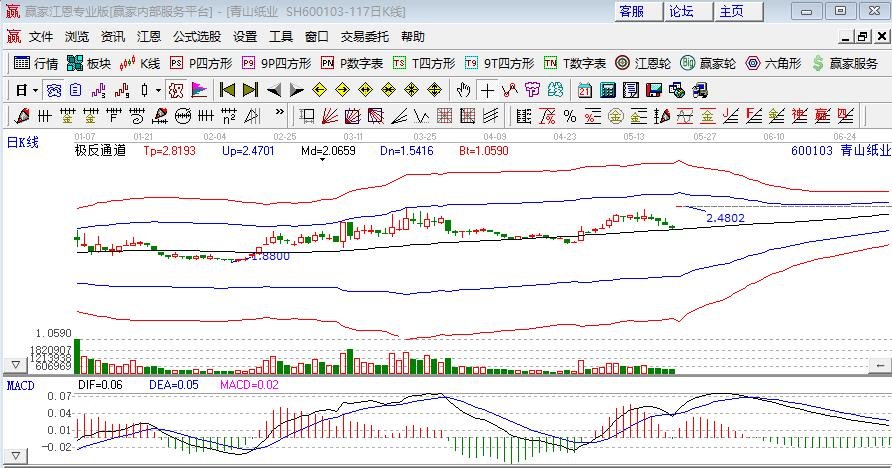Expand the triangle below Md=2.0659
892x468 pixels.
tap(322, 160)
